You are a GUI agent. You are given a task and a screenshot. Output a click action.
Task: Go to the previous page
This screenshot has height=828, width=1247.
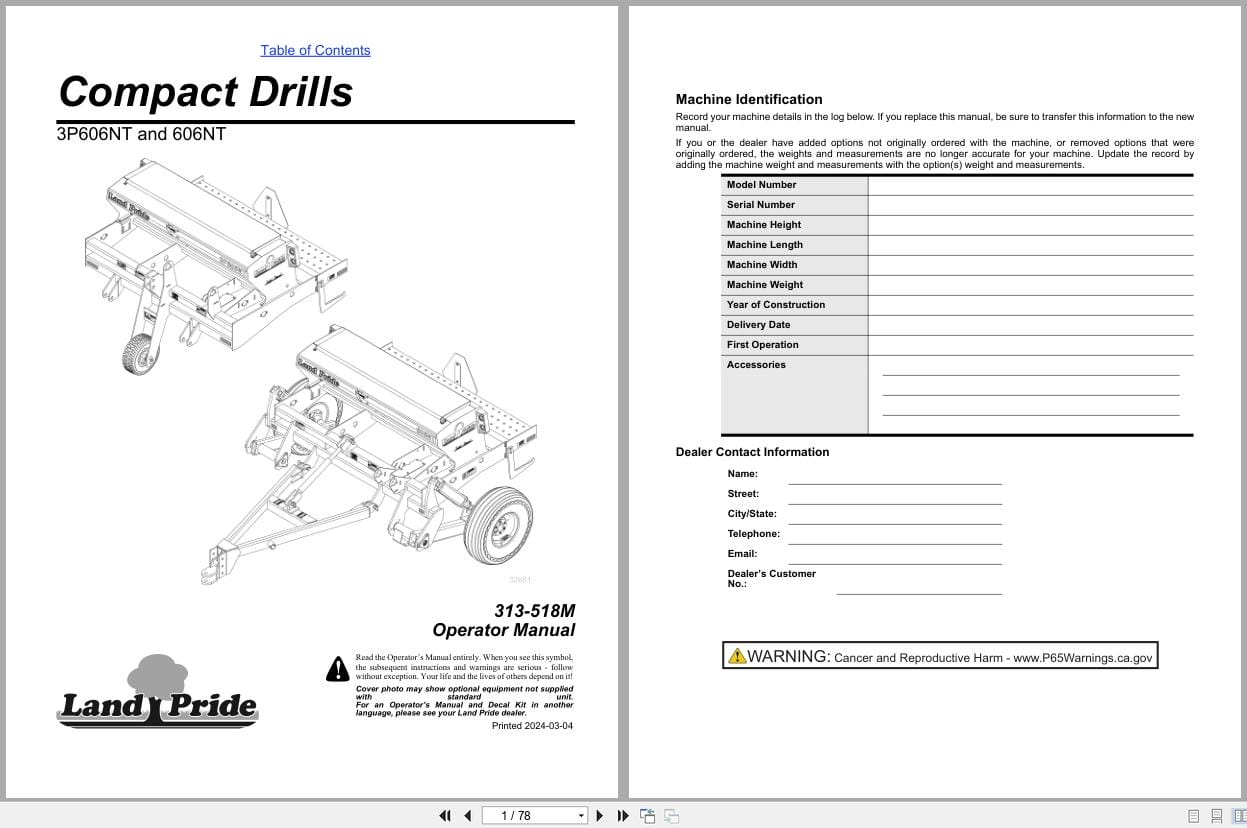pyautogui.click(x=467, y=816)
